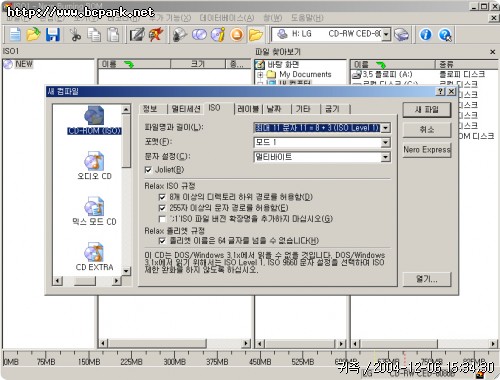
Task: Select 믹스 모드 CD compilation type
Action: pyautogui.click(x=94, y=212)
